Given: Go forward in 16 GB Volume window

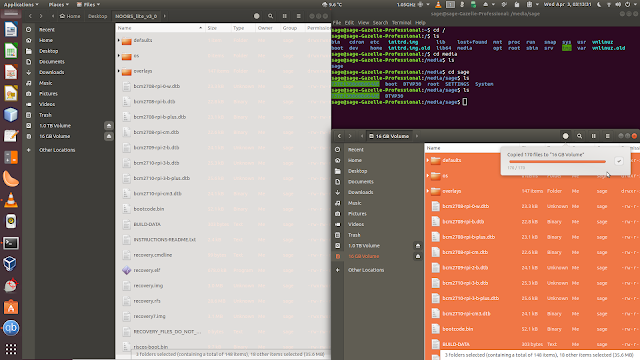Looking at the screenshot, I should point(350,136).
